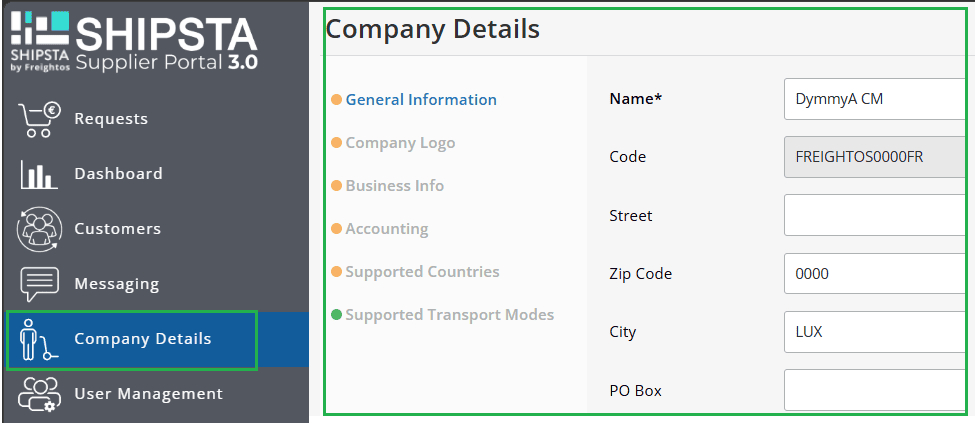Click the City field containing LUX
Viewport: 975px width, 423px height.
point(875,332)
